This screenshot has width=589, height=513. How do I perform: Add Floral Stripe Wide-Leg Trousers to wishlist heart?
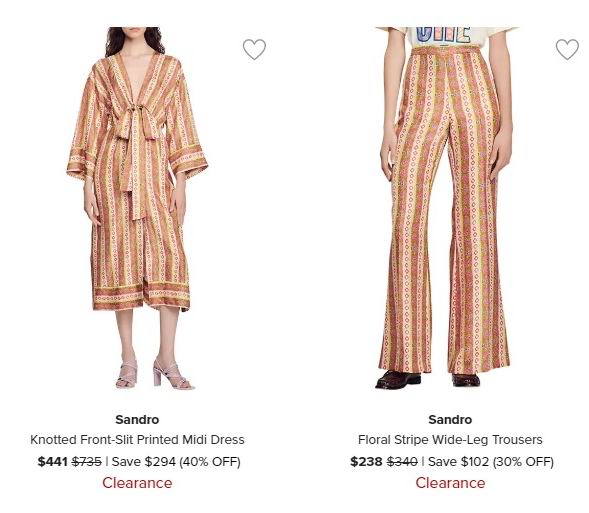click(567, 49)
